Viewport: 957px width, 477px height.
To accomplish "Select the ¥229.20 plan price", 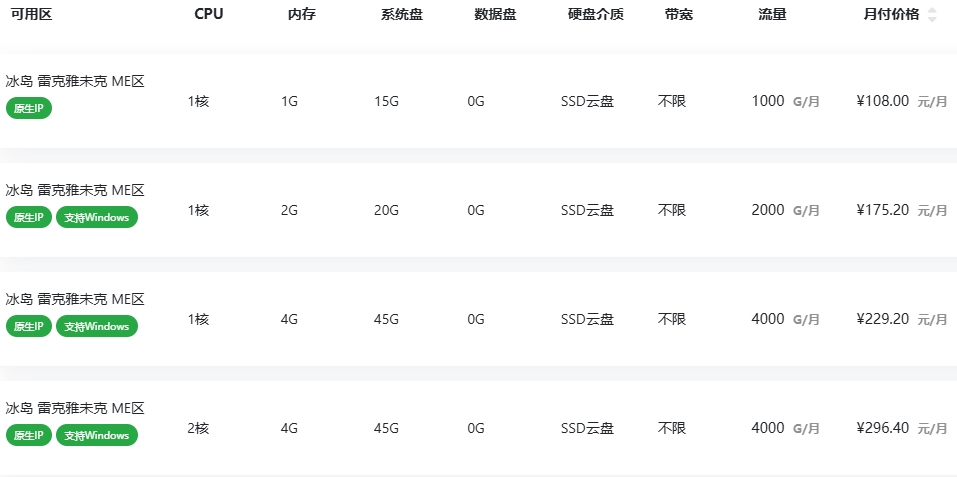I will coord(883,319).
